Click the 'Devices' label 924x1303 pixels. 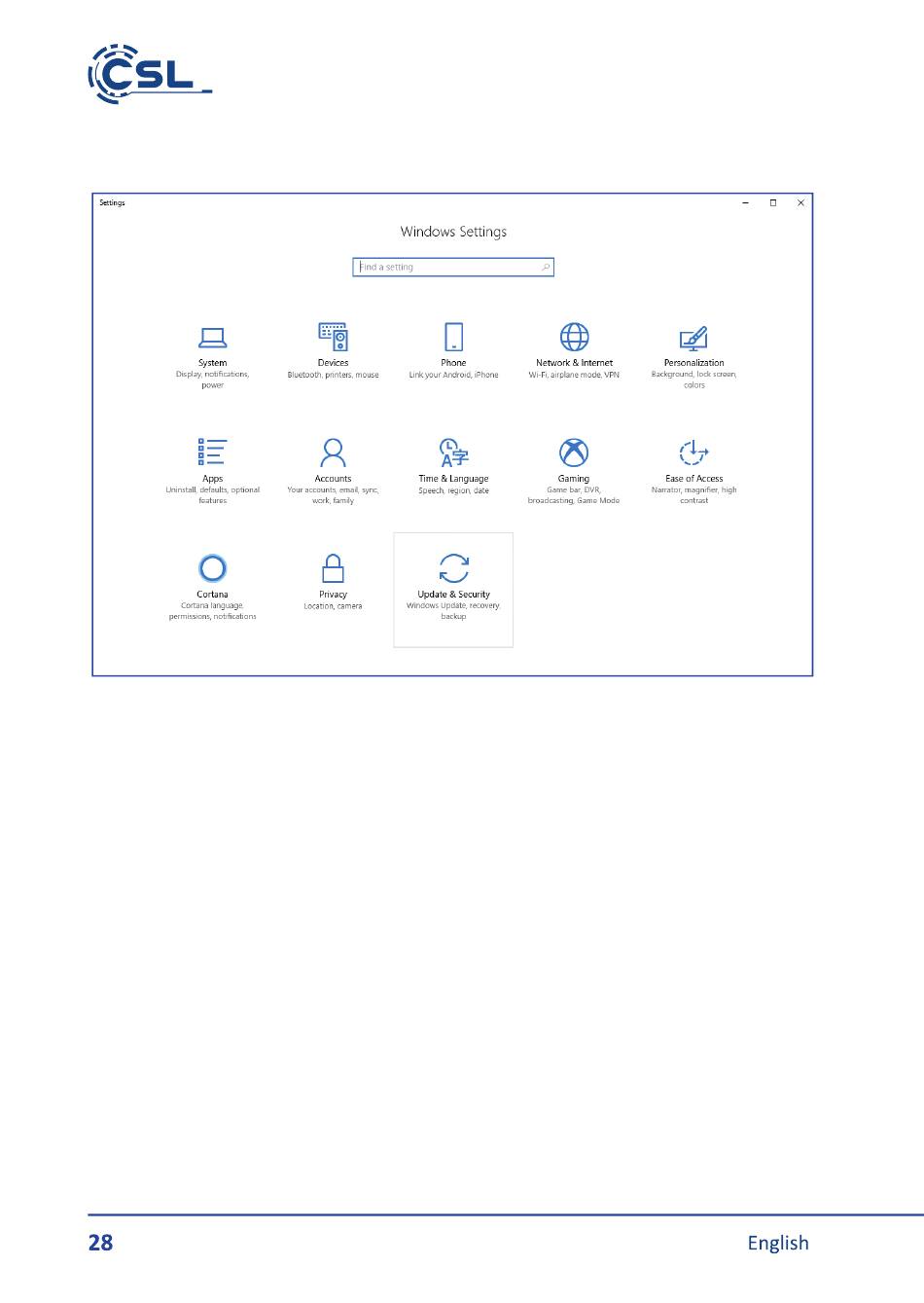click(333, 363)
